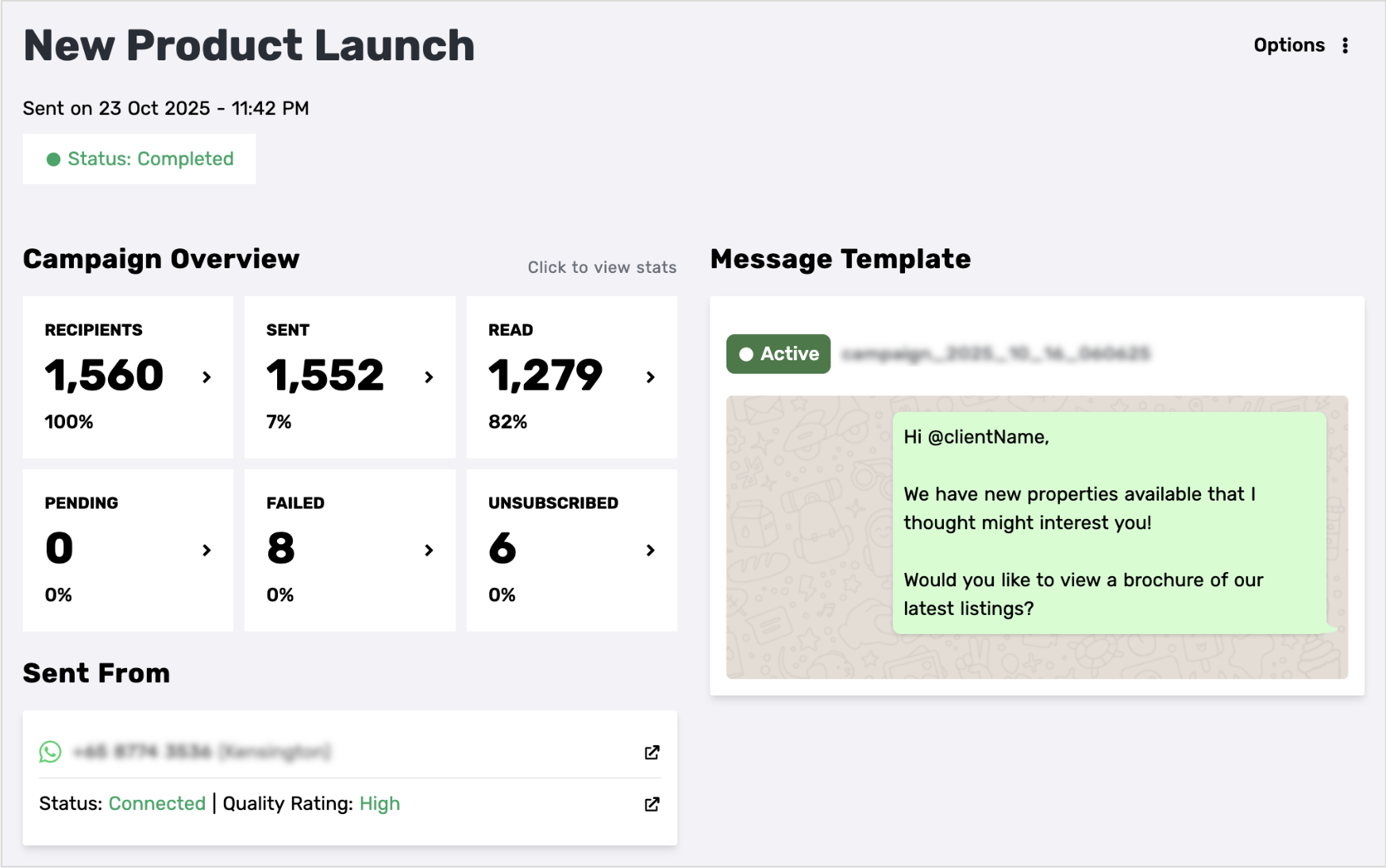Click the Status: Completed badge
Viewport: 1386px width, 868px height.
point(140,159)
